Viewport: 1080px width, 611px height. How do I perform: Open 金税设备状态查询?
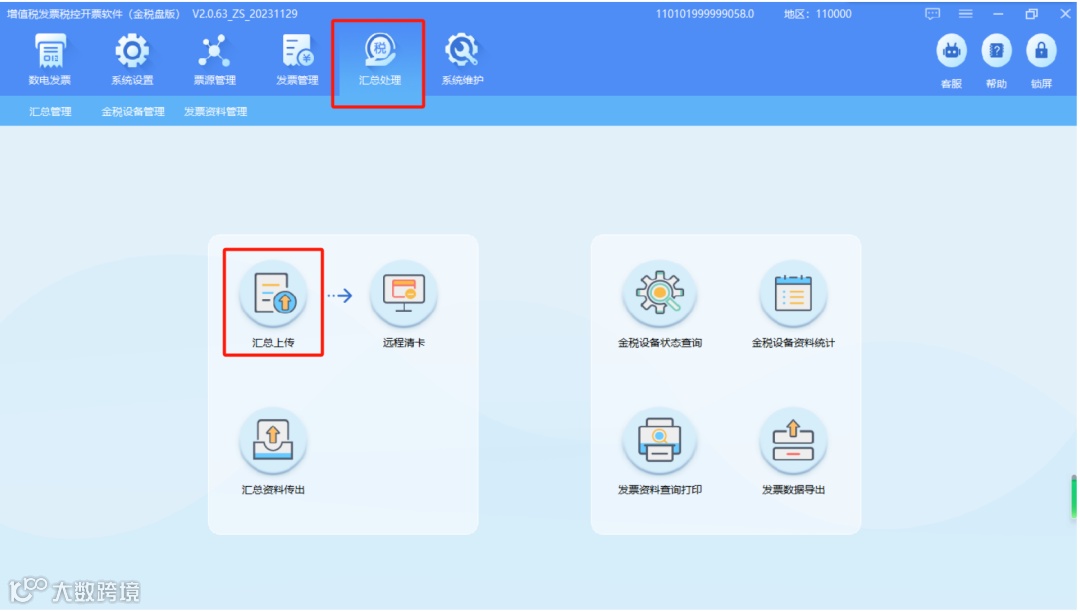[659, 303]
